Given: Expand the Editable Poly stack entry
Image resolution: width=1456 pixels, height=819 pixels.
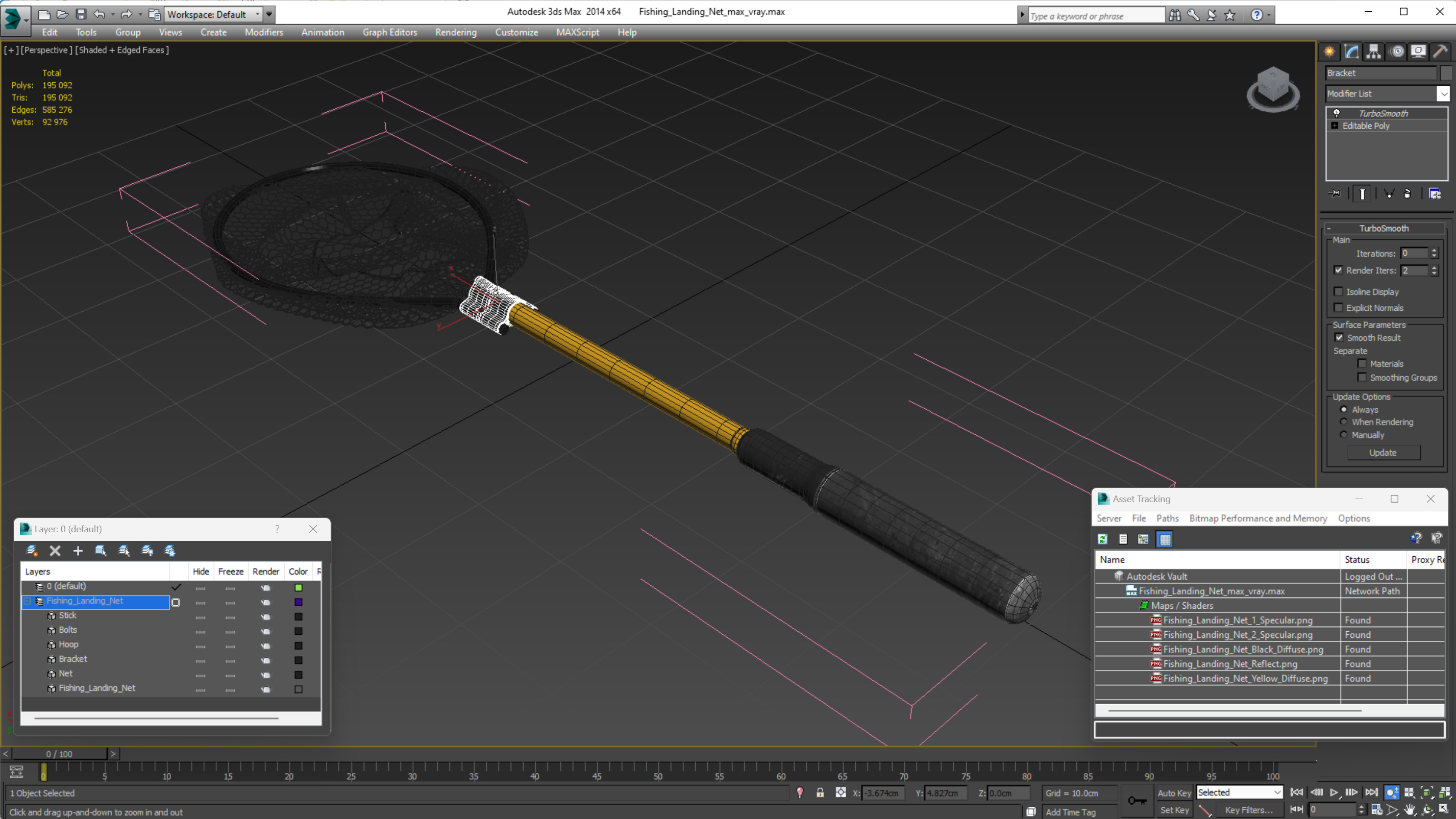Looking at the screenshot, I should (1335, 126).
